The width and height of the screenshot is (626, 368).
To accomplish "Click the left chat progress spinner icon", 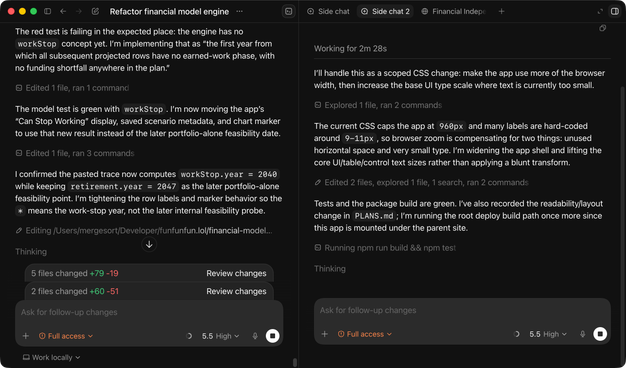I will pos(189,336).
